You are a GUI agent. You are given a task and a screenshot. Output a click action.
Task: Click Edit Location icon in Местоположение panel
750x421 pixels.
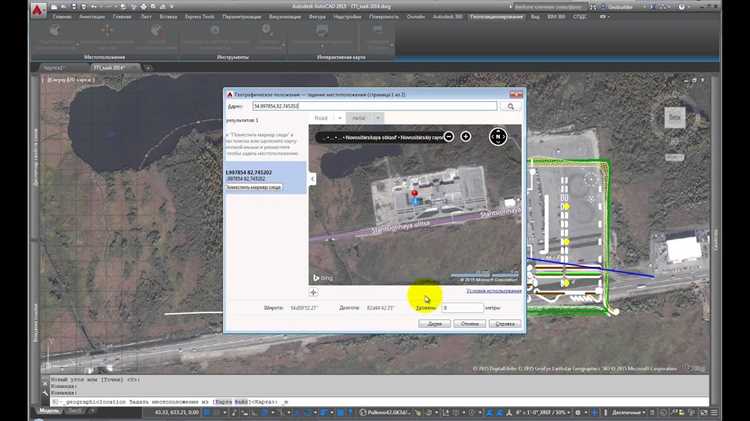coord(55,31)
